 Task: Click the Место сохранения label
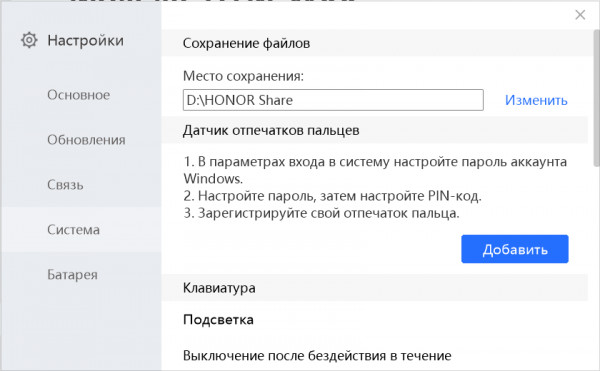pos(243,76)
